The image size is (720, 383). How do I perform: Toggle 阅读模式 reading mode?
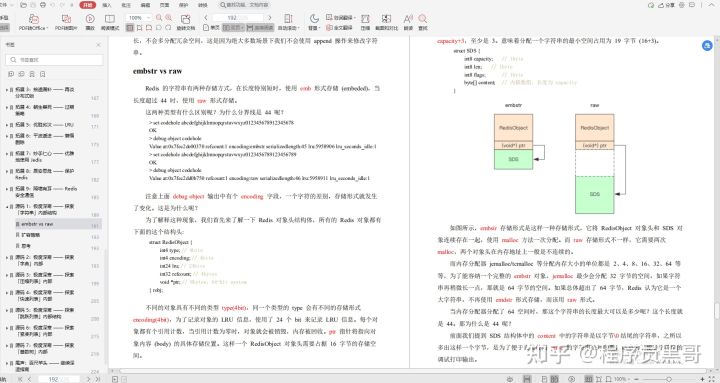(110, 22)
